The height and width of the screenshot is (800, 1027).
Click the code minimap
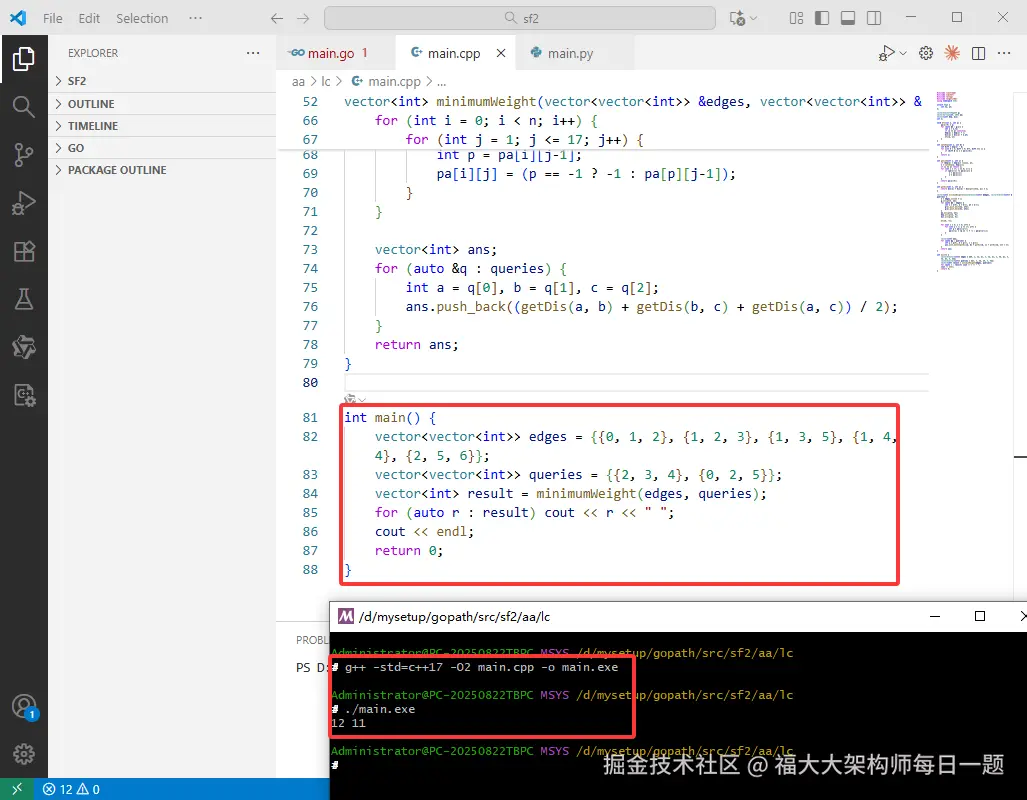point(973,181)
